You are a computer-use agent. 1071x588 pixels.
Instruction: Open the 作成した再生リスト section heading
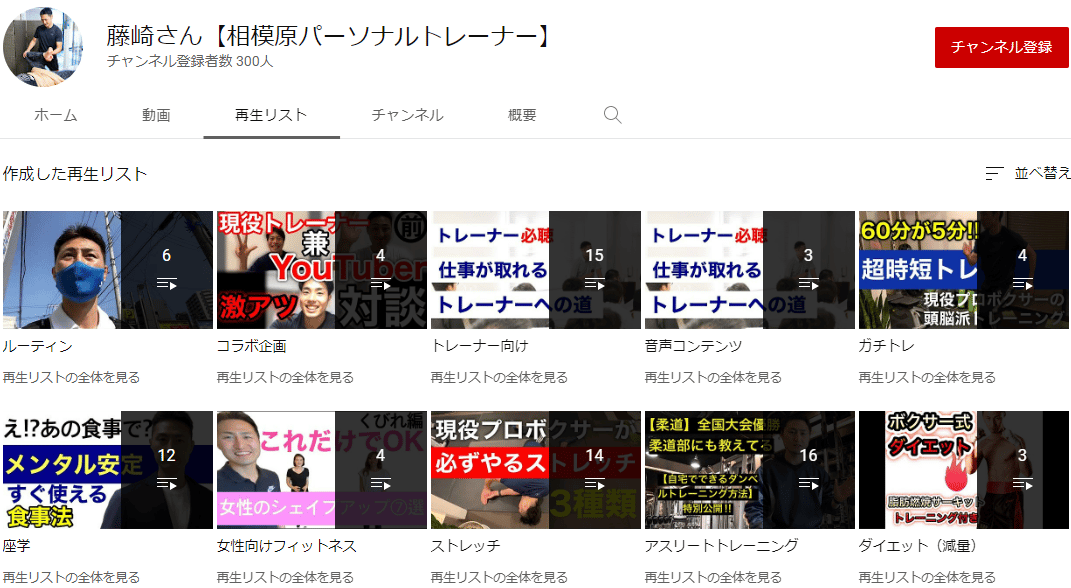tap(75, 174)
